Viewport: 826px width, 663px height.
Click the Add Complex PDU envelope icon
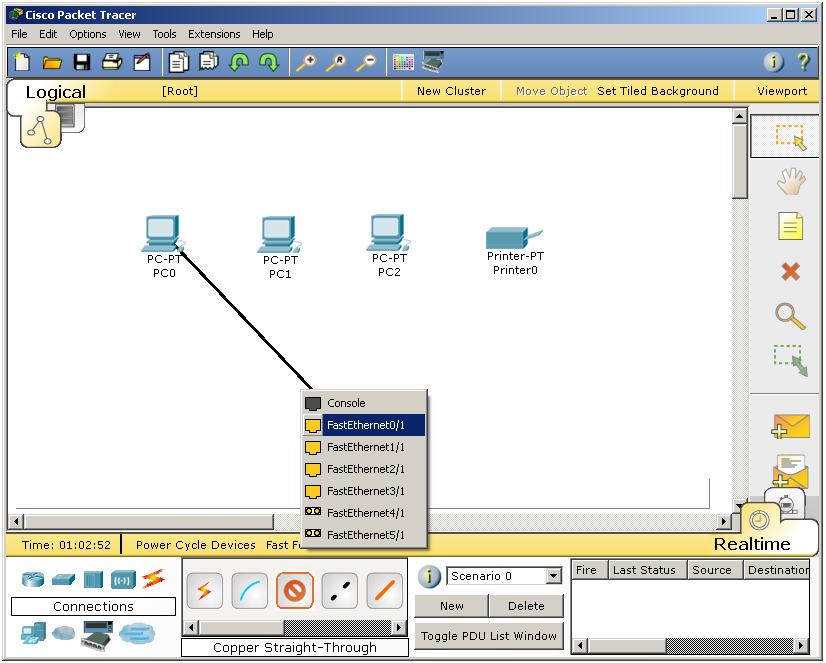coord(790,470)
